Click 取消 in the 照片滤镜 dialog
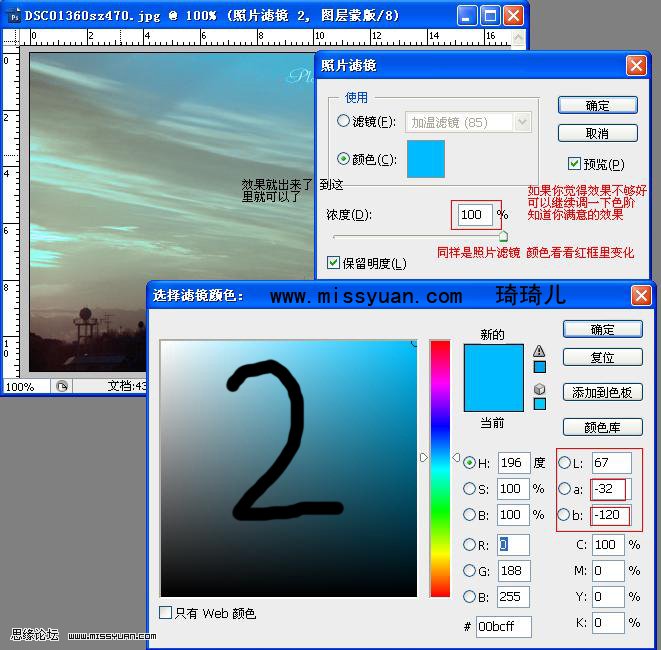Viewport: 661px width, 650px height. coord(597,133)
